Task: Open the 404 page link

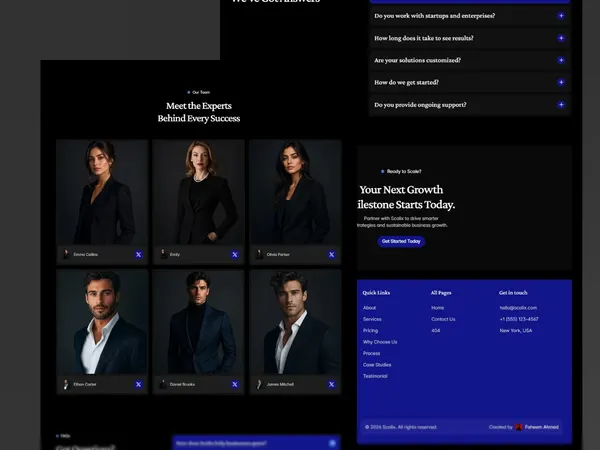Action: click(435, 331)
